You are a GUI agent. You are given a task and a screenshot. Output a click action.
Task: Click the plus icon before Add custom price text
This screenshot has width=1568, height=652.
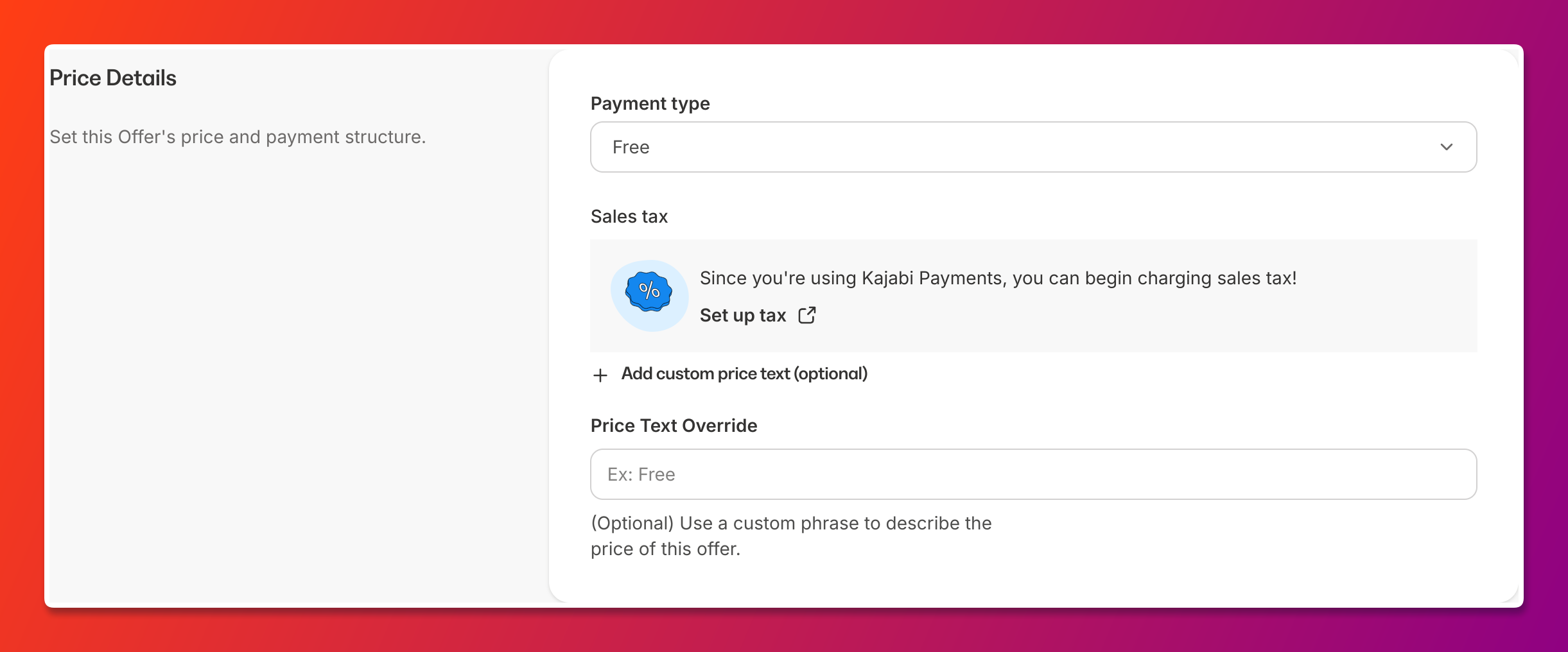[x=600, y=375]
